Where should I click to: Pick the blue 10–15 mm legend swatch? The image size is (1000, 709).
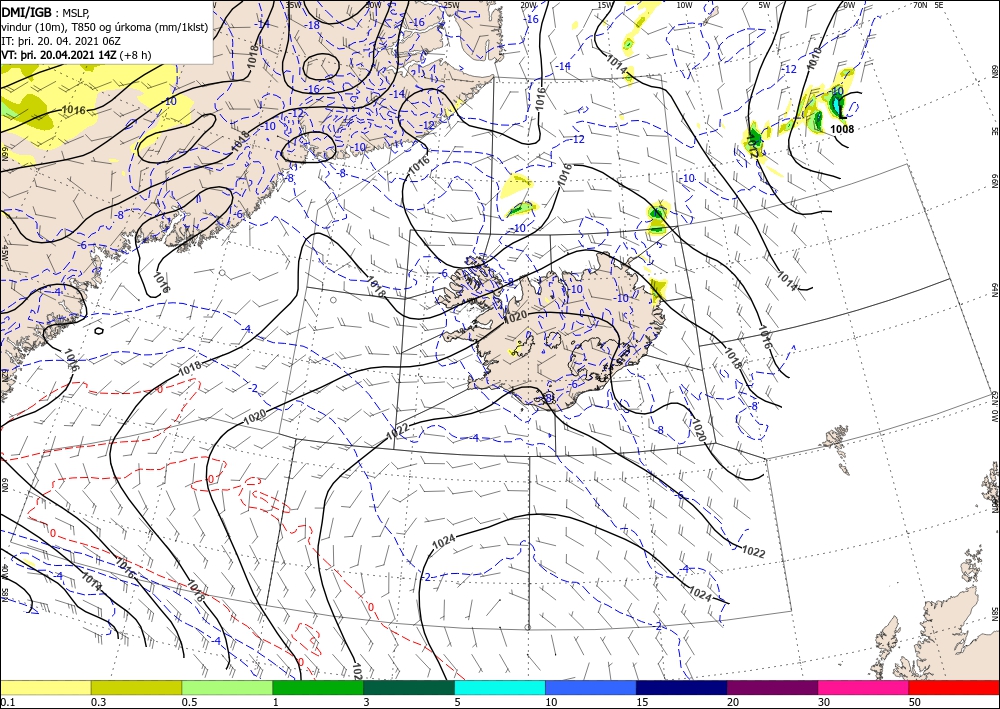point(591,687)
